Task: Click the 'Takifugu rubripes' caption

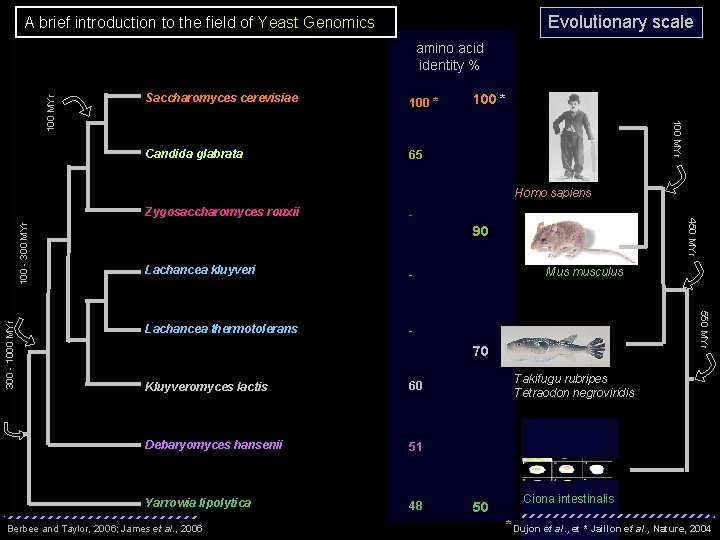Action: coord(561,379)
